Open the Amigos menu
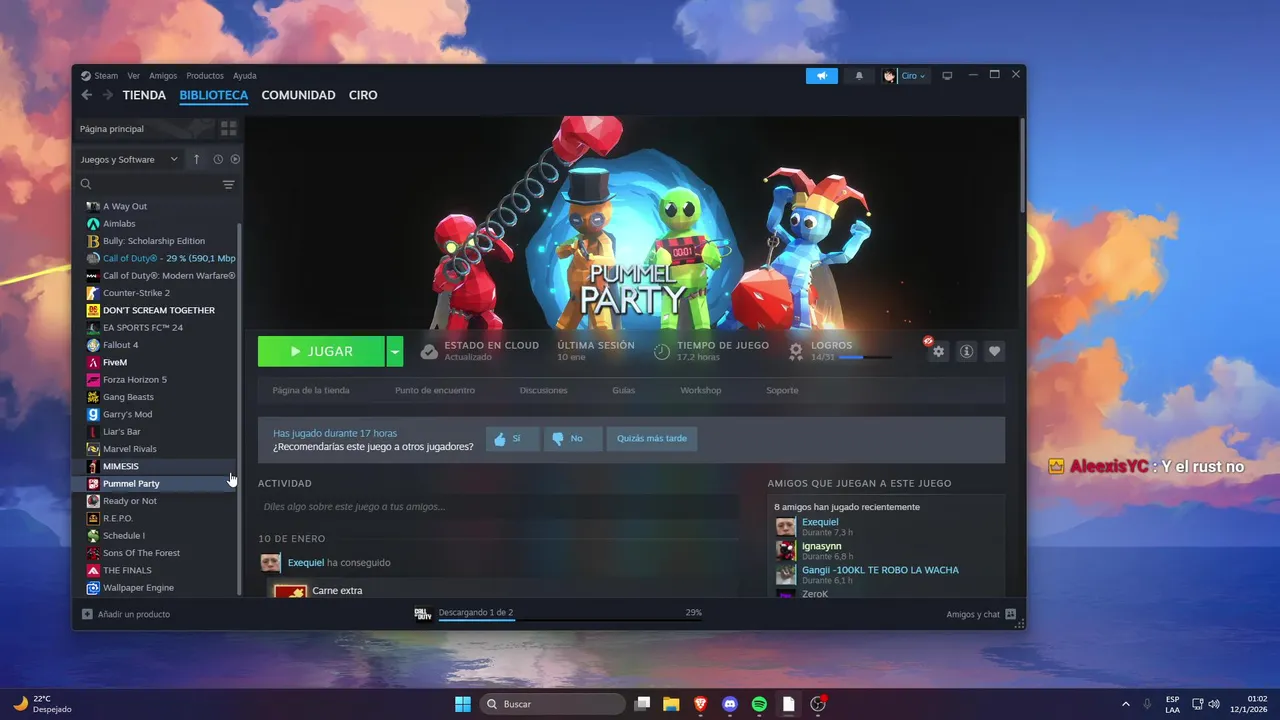 tap(163, 76)
